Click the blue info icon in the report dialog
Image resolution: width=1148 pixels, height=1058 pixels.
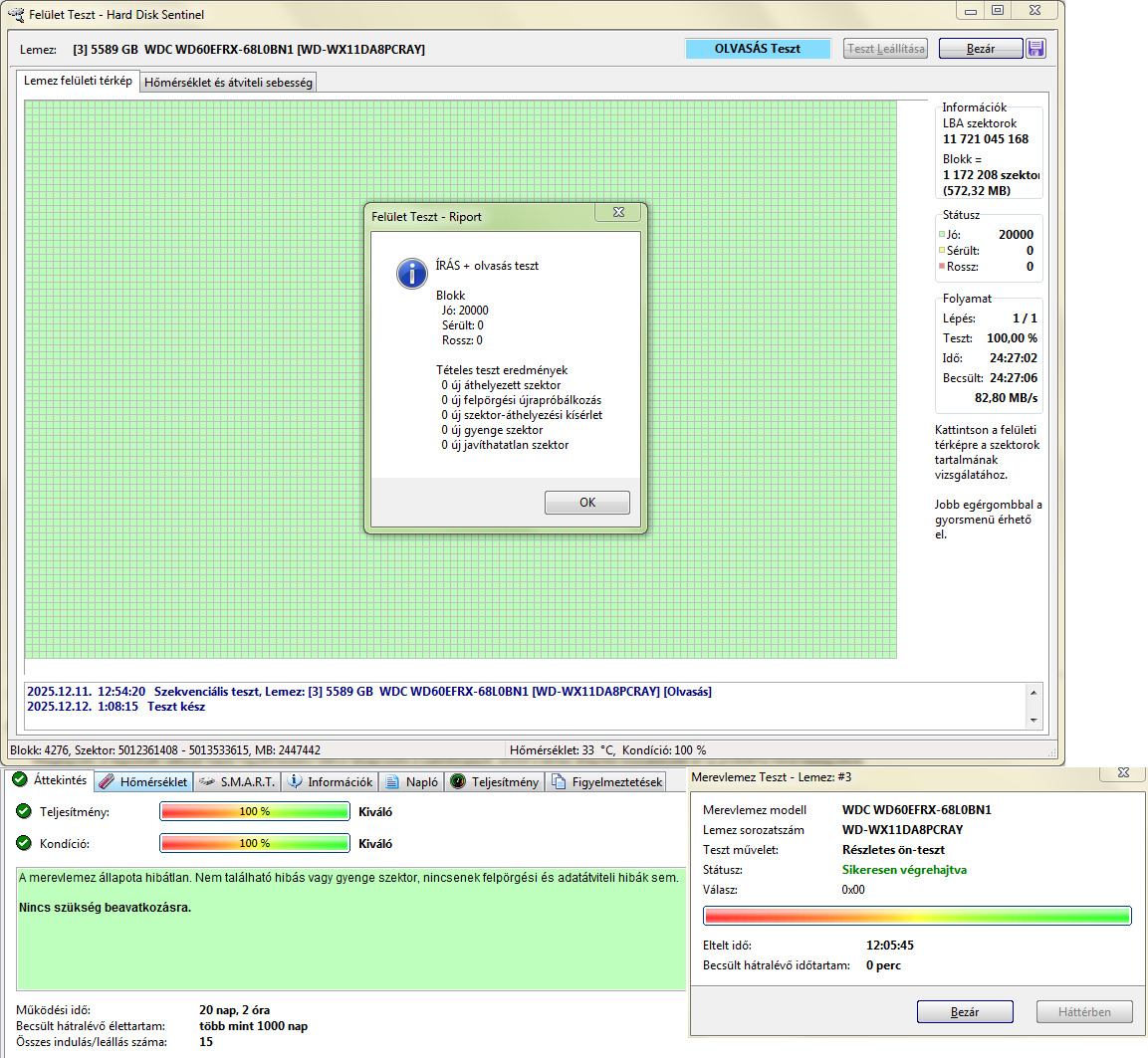(x=411, y=274)
